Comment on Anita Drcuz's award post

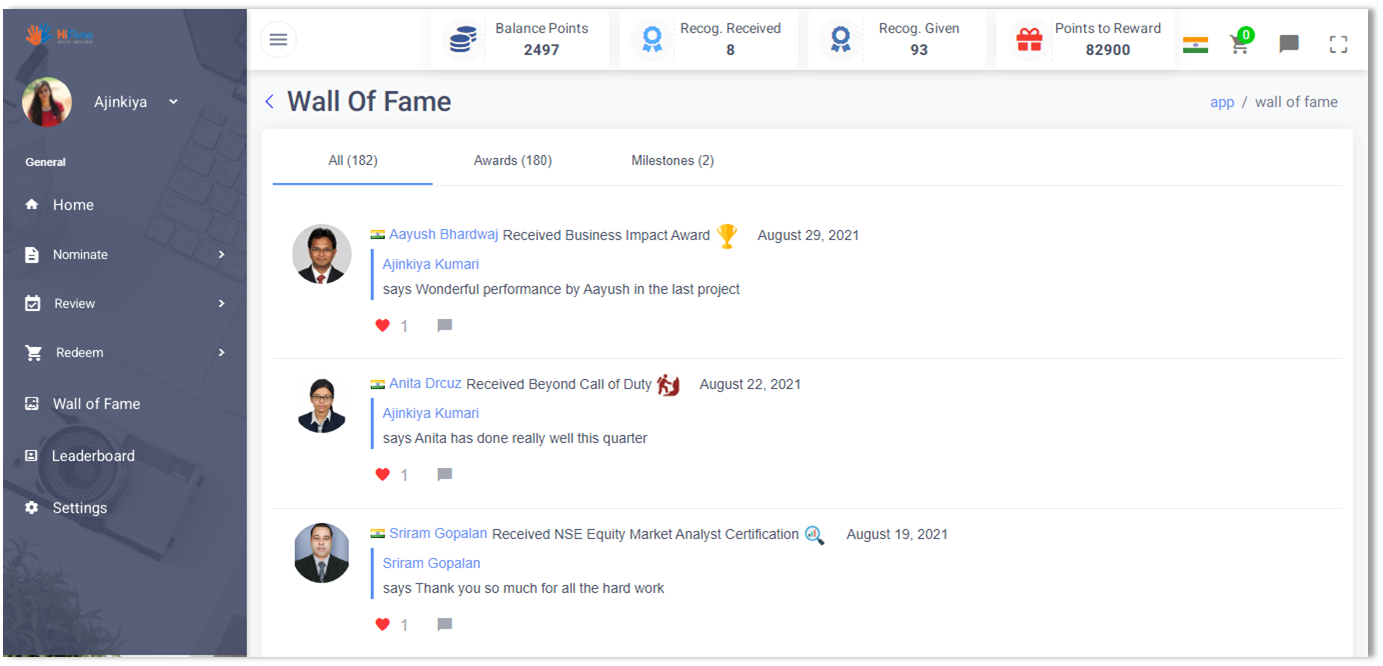point(445,474)
